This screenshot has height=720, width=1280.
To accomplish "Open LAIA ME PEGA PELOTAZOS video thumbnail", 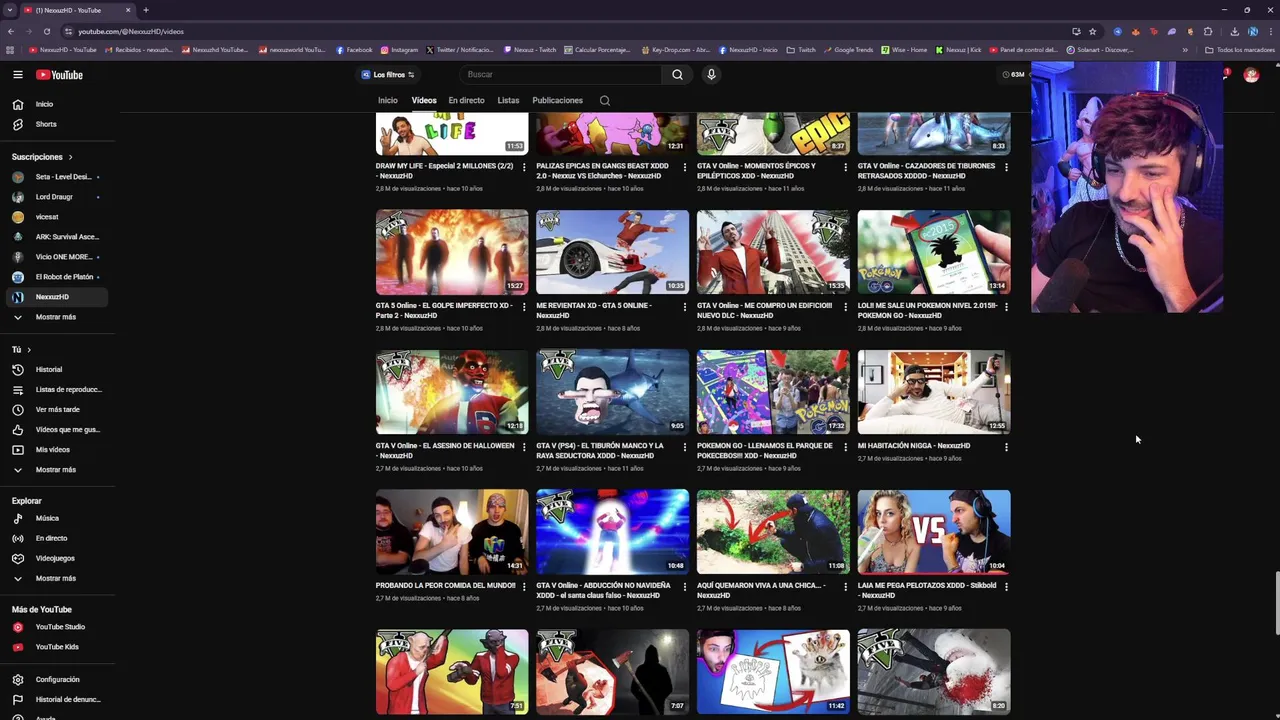I will (x=934, y=532).
